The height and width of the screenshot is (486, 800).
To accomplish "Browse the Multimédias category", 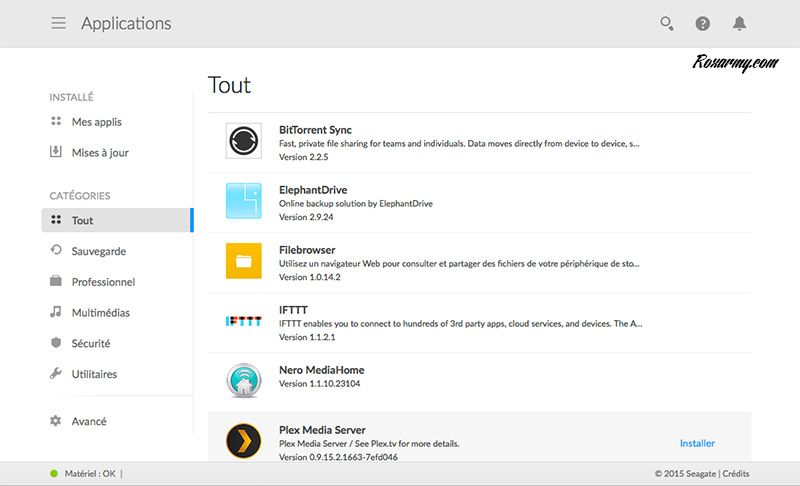I will point(100,313).
